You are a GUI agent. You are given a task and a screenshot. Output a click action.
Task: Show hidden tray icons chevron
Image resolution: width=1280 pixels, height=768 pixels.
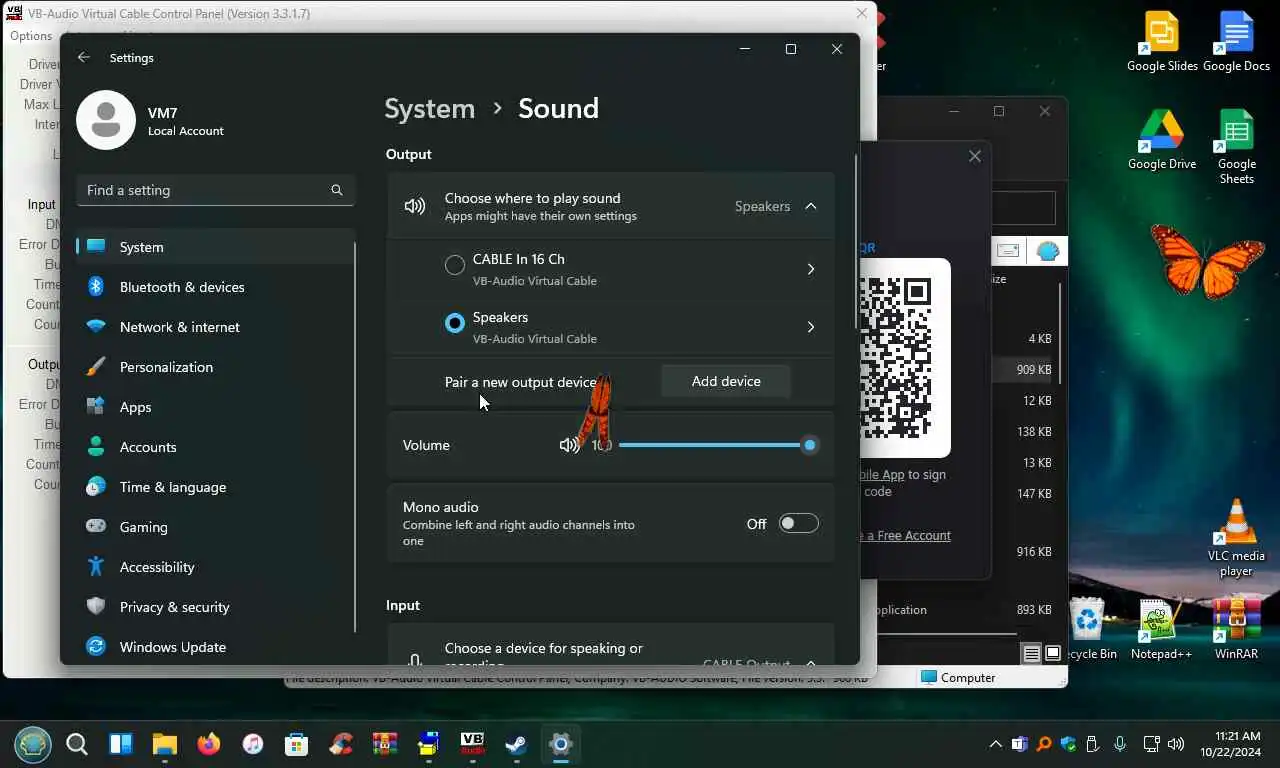click(995, 744)
